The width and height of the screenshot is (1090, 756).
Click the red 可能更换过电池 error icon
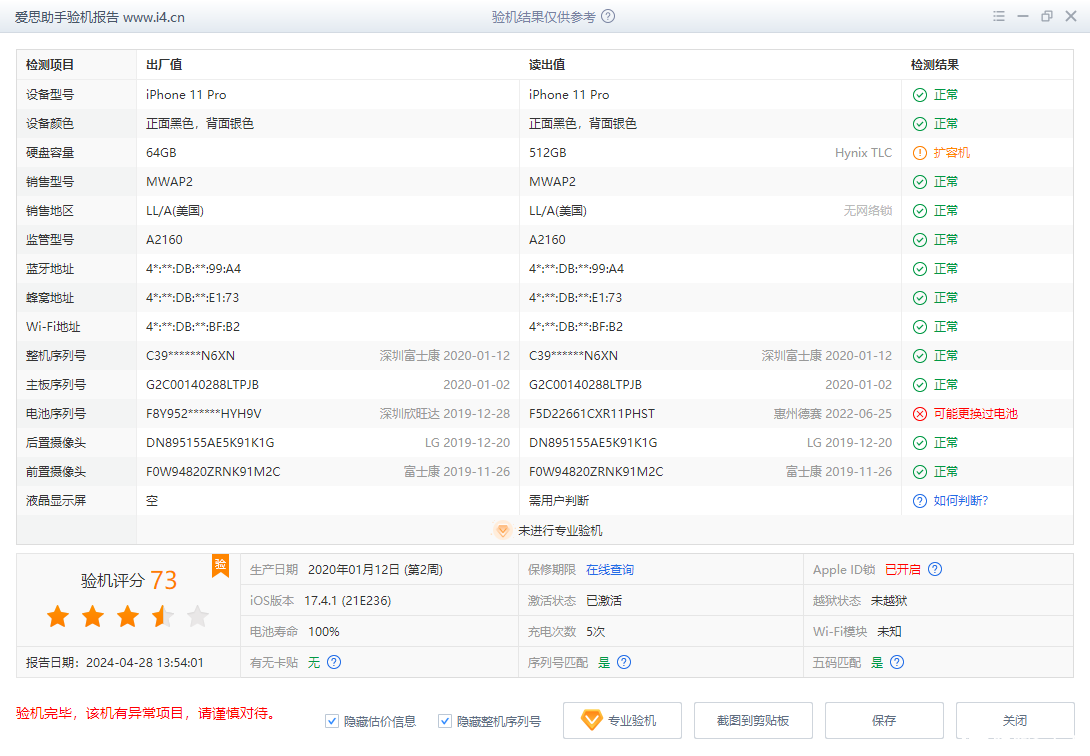[x=920, y=414]
